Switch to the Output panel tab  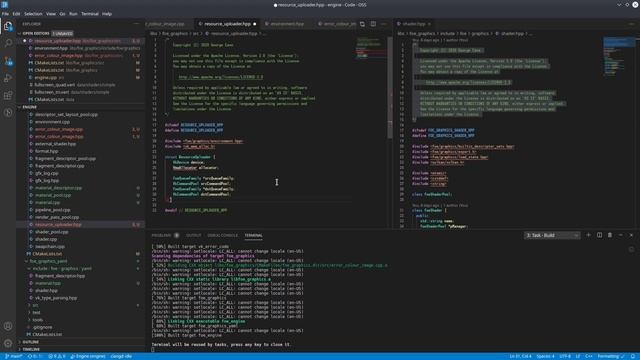pos(193,235)
